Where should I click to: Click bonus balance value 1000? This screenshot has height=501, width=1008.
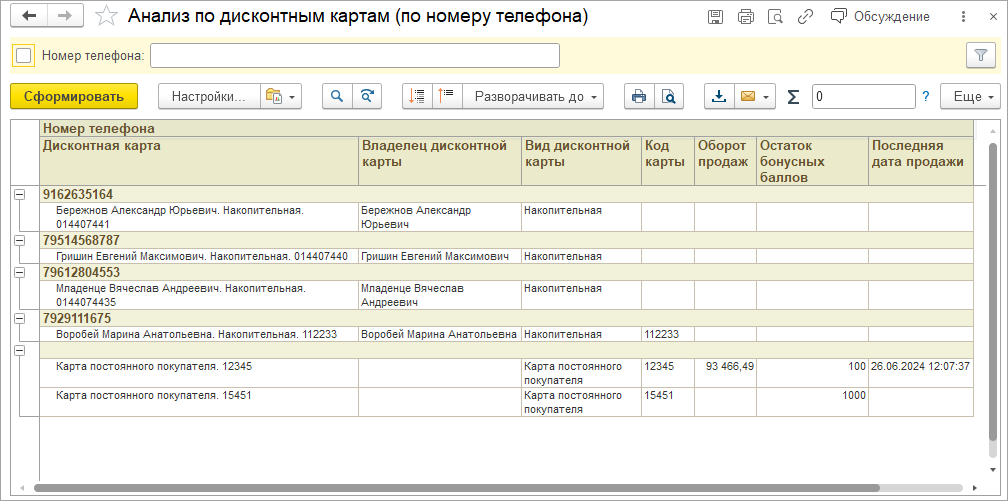[813, 403]
